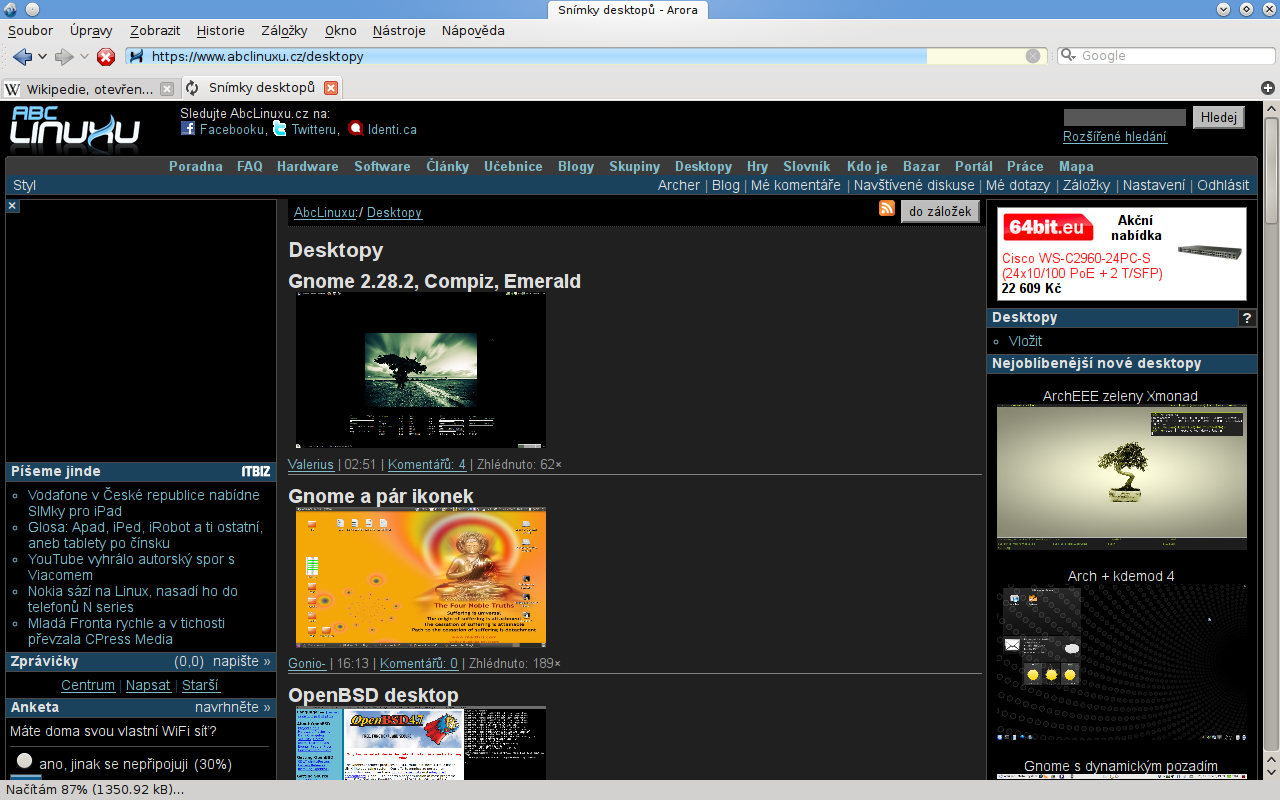Close the left ad panel with X
The width and height of the screenshot is (1280, 800).
(13, 206)
